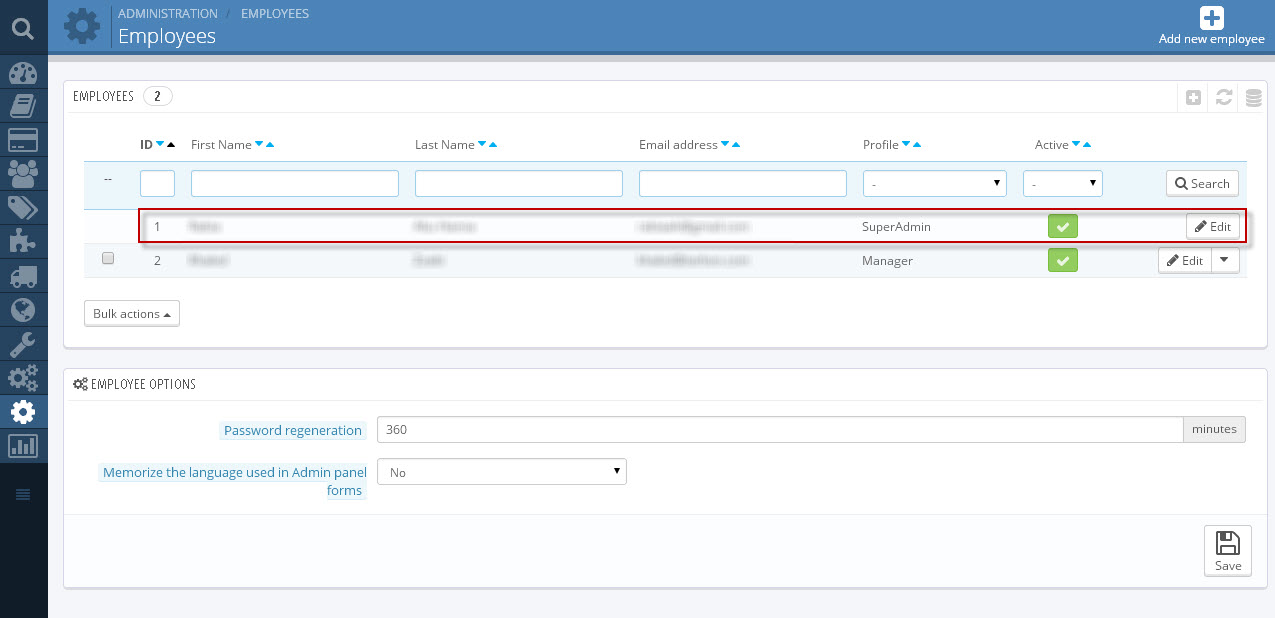Sort Profile column descending
This screenshot has height=618, width=1275.
[x=906, y=145]
